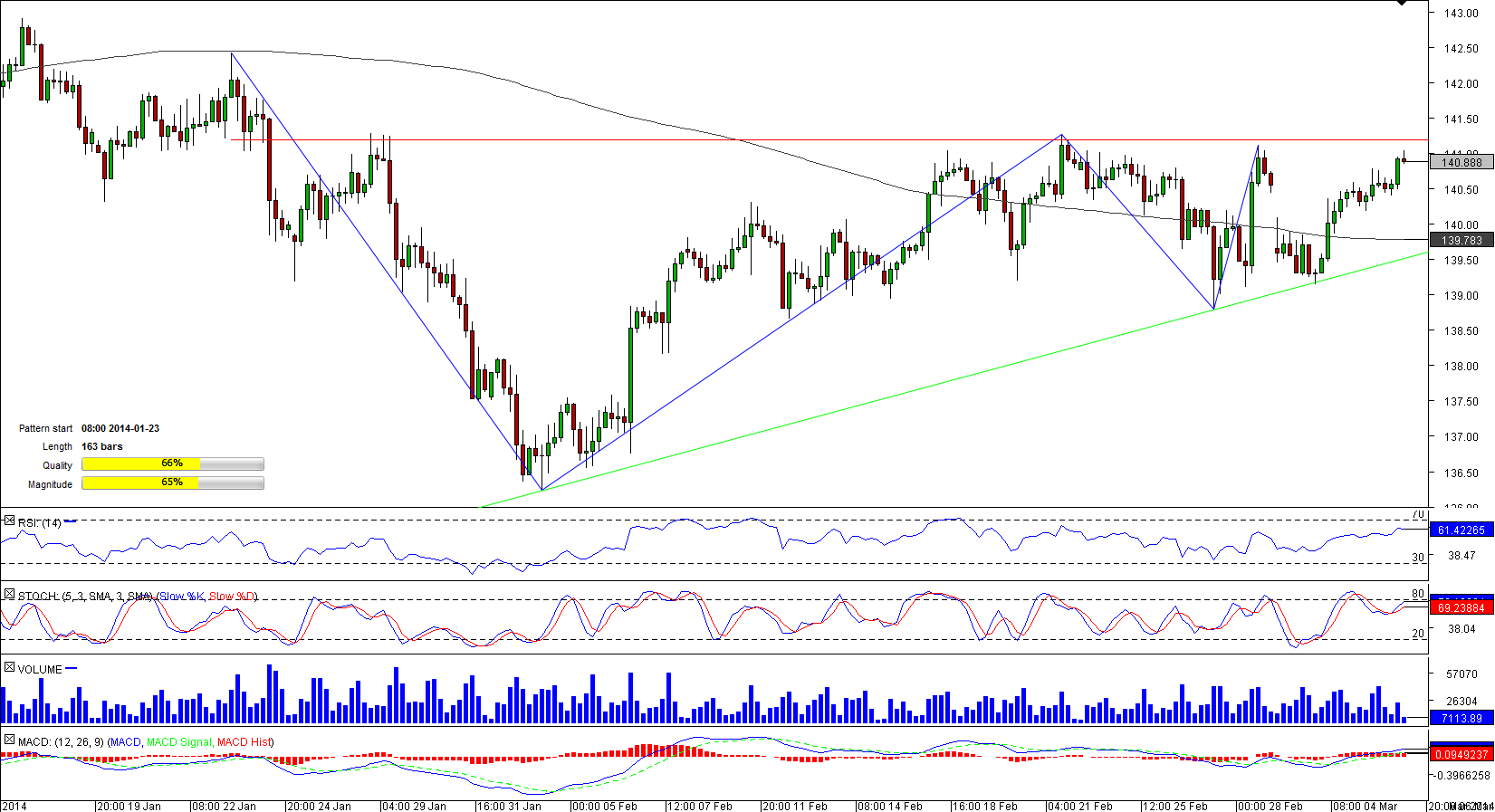Click the VOLUME blue legend marker
The image size is (1495, 812).
[72, 669]
